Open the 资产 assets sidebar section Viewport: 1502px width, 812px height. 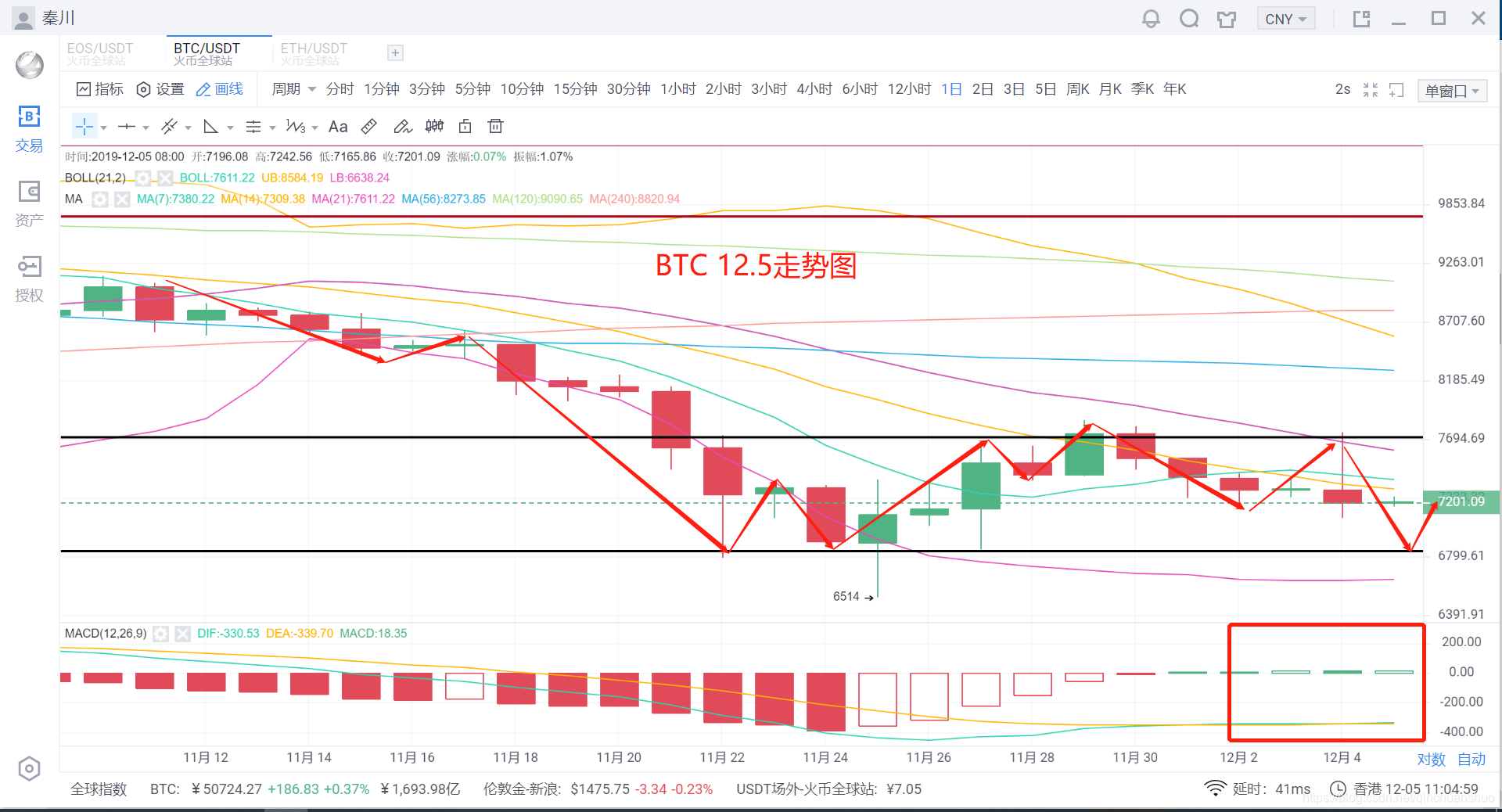[29, 204]
